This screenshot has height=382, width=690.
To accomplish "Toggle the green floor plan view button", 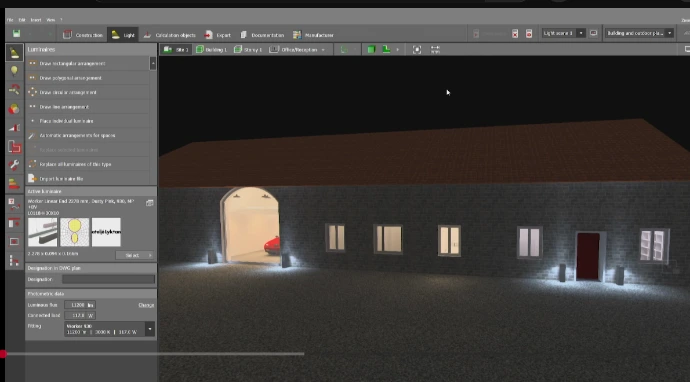I will (386, 50).
